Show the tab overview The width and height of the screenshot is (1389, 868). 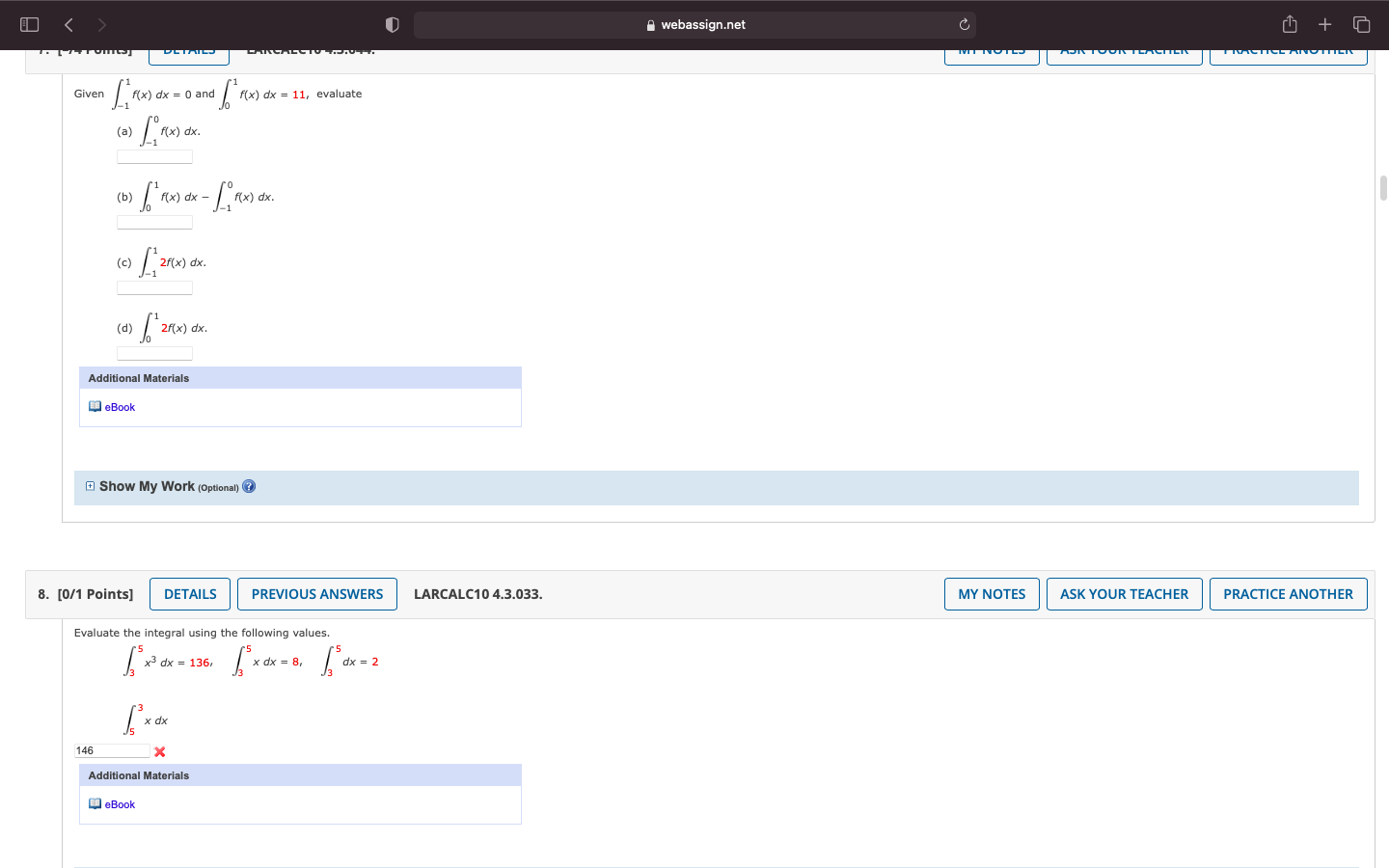tap(1361, 24)
